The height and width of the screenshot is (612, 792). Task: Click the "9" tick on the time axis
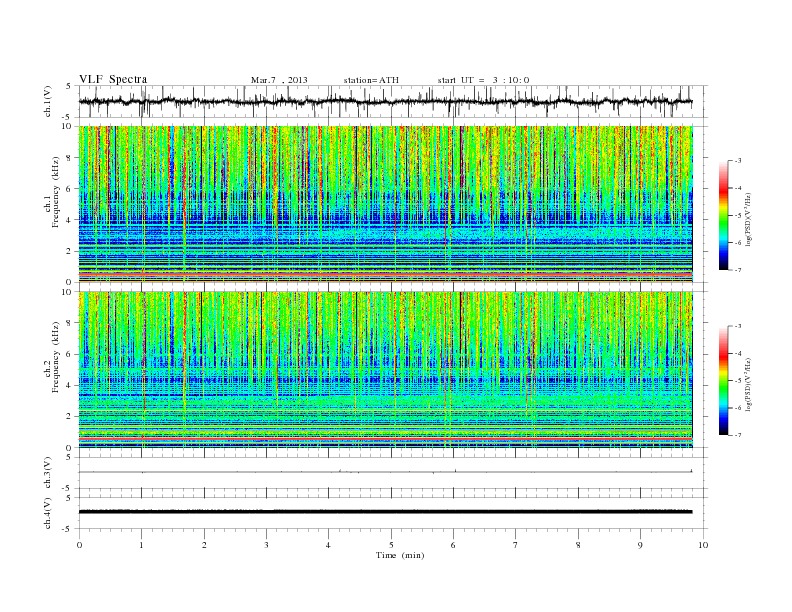(x=640, y=545)
